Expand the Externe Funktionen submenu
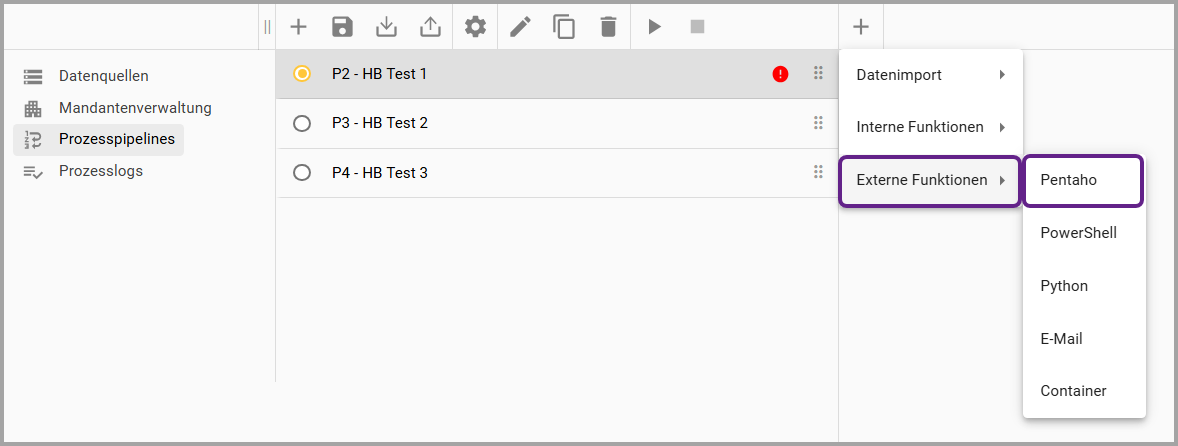1178x446 pixels. pyautogui.click(x=930, y=181)
